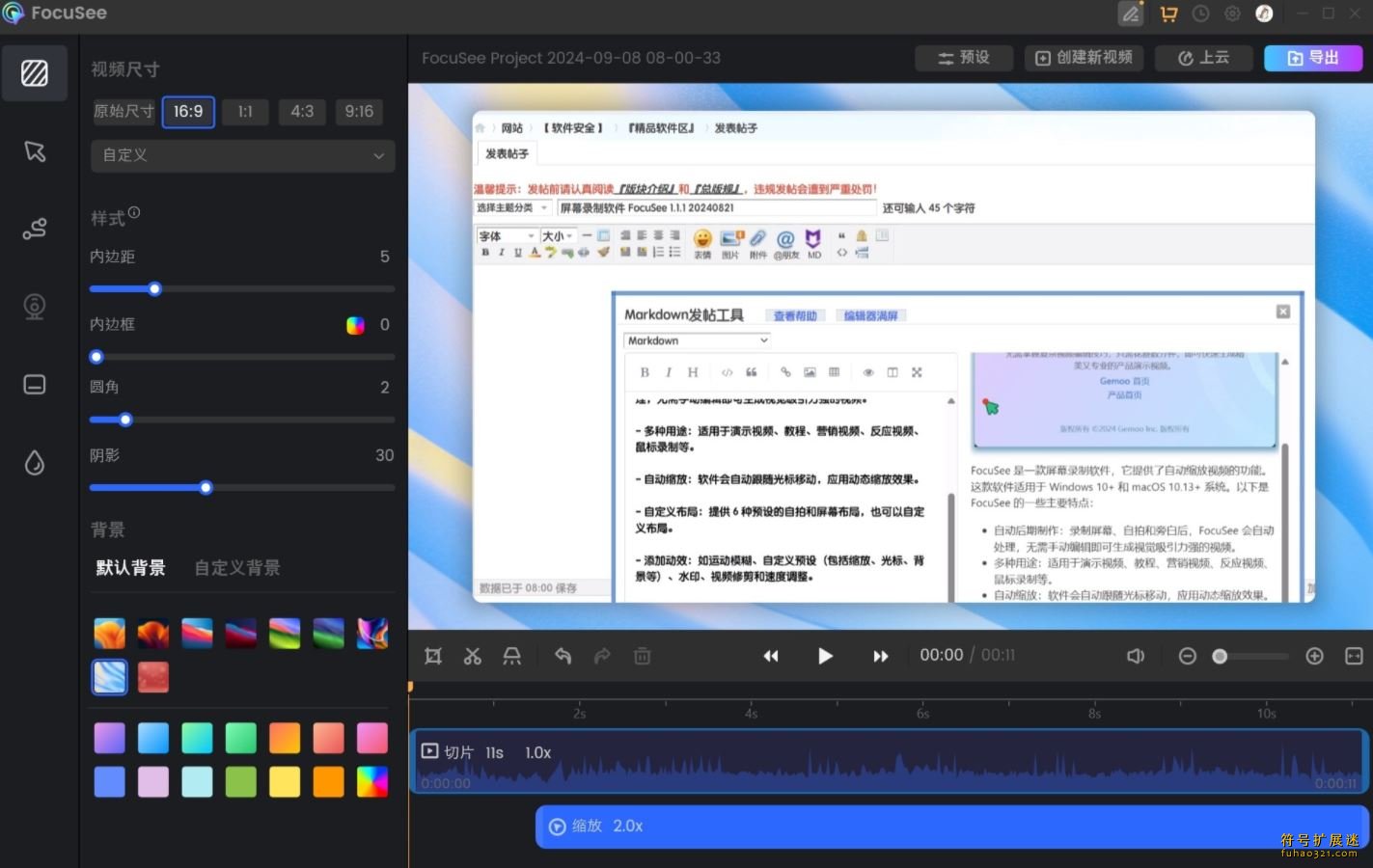Zoom in the timeline with plus

coord(1314,656)
